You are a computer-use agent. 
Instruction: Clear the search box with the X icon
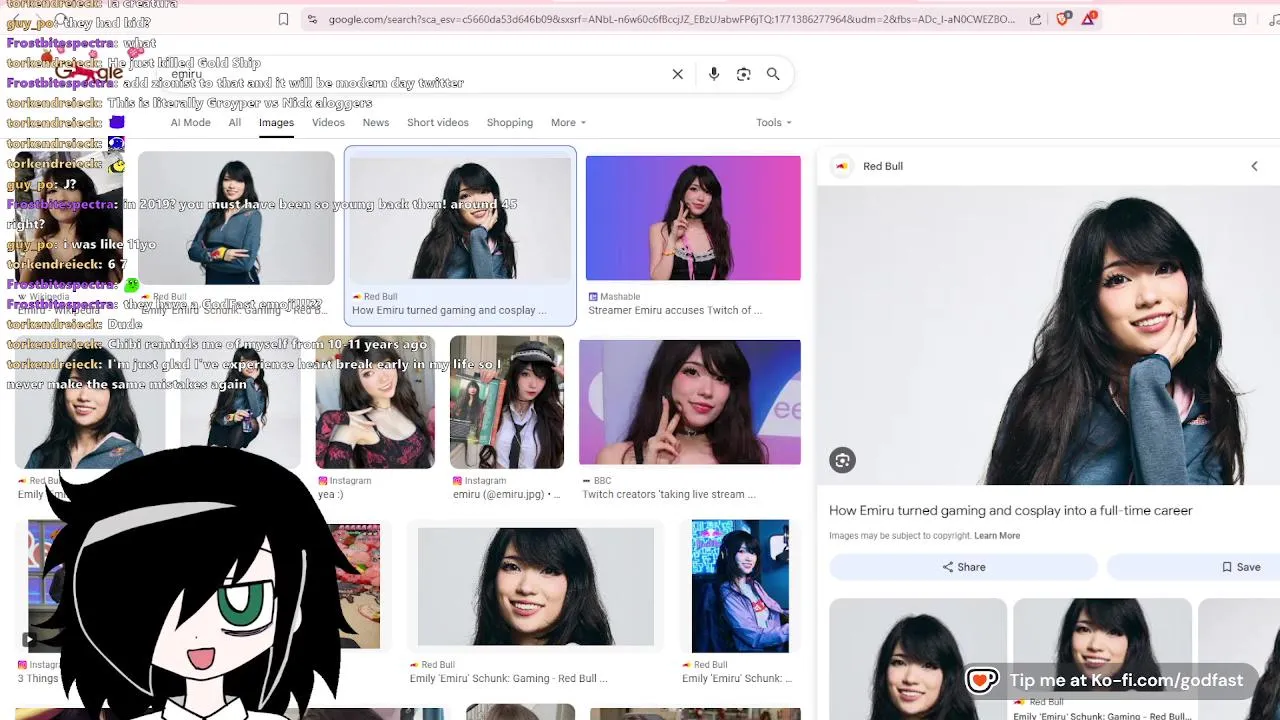pos(677,74)
